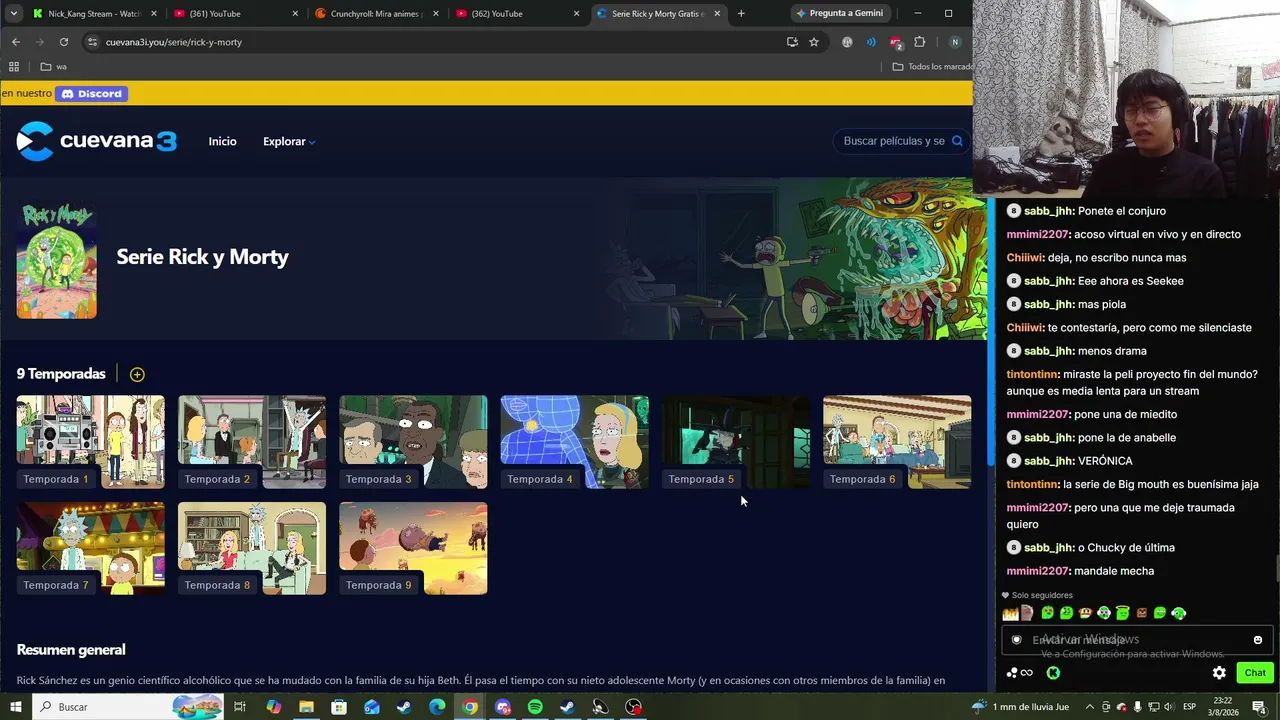The image size is (1280, 720).
Task: Open Todos los marcadores folder
Action: 932,67
